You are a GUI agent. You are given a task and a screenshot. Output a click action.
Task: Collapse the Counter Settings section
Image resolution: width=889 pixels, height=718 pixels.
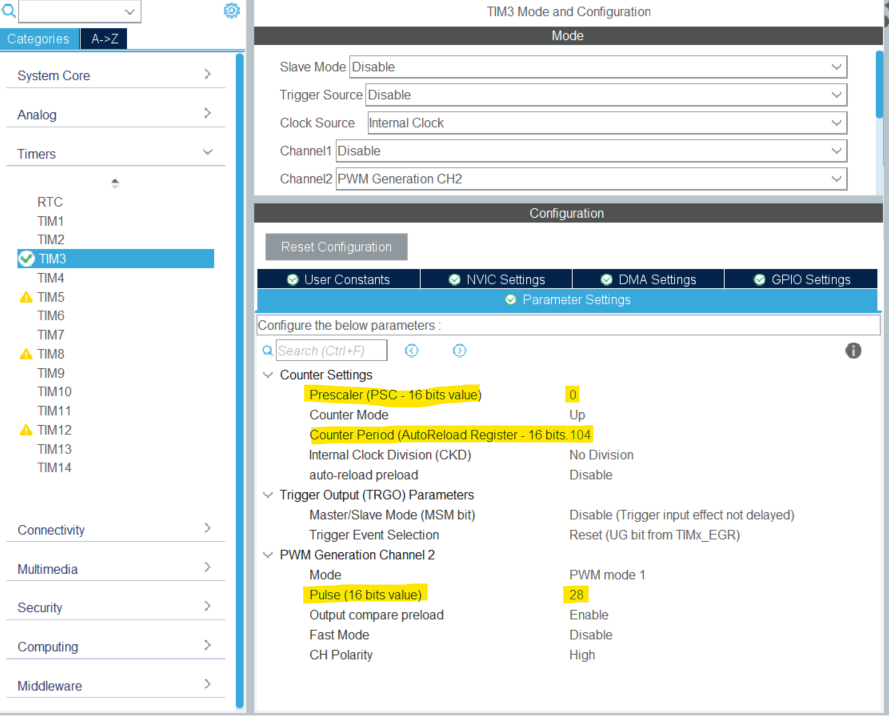point(267,374)
